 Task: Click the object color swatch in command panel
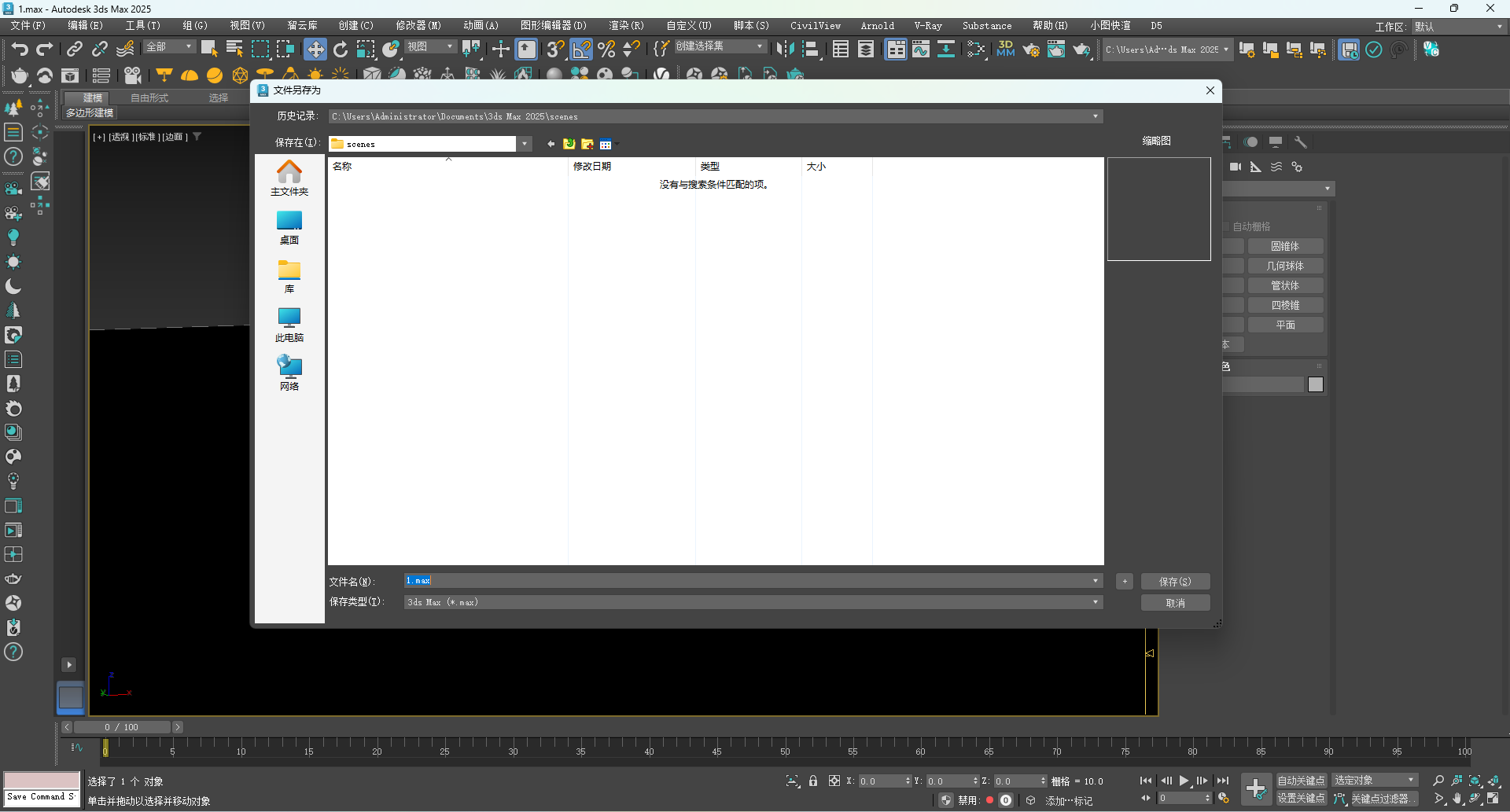point(1316,384)
